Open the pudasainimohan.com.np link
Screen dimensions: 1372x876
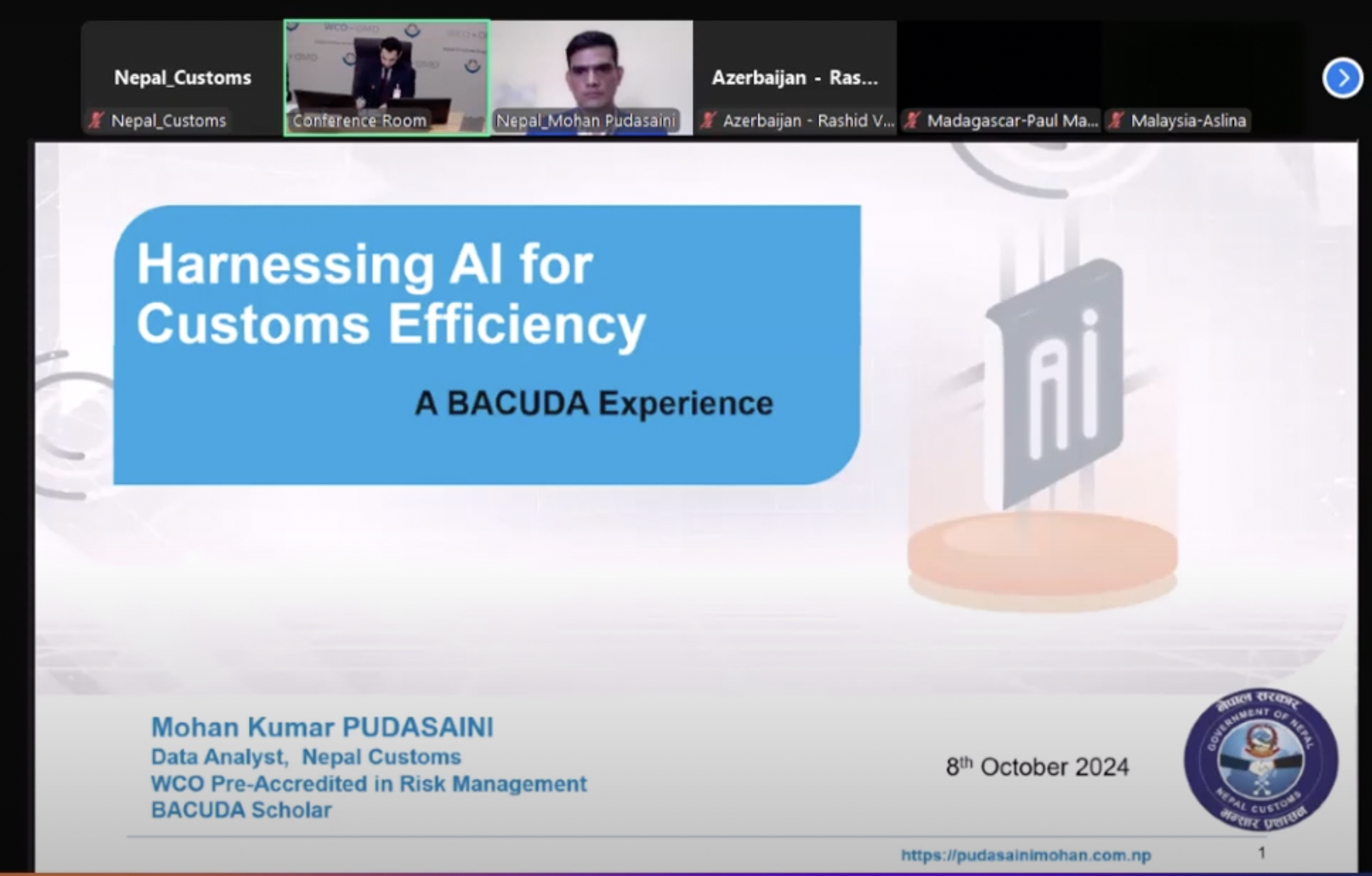[x=1026, y=855]
